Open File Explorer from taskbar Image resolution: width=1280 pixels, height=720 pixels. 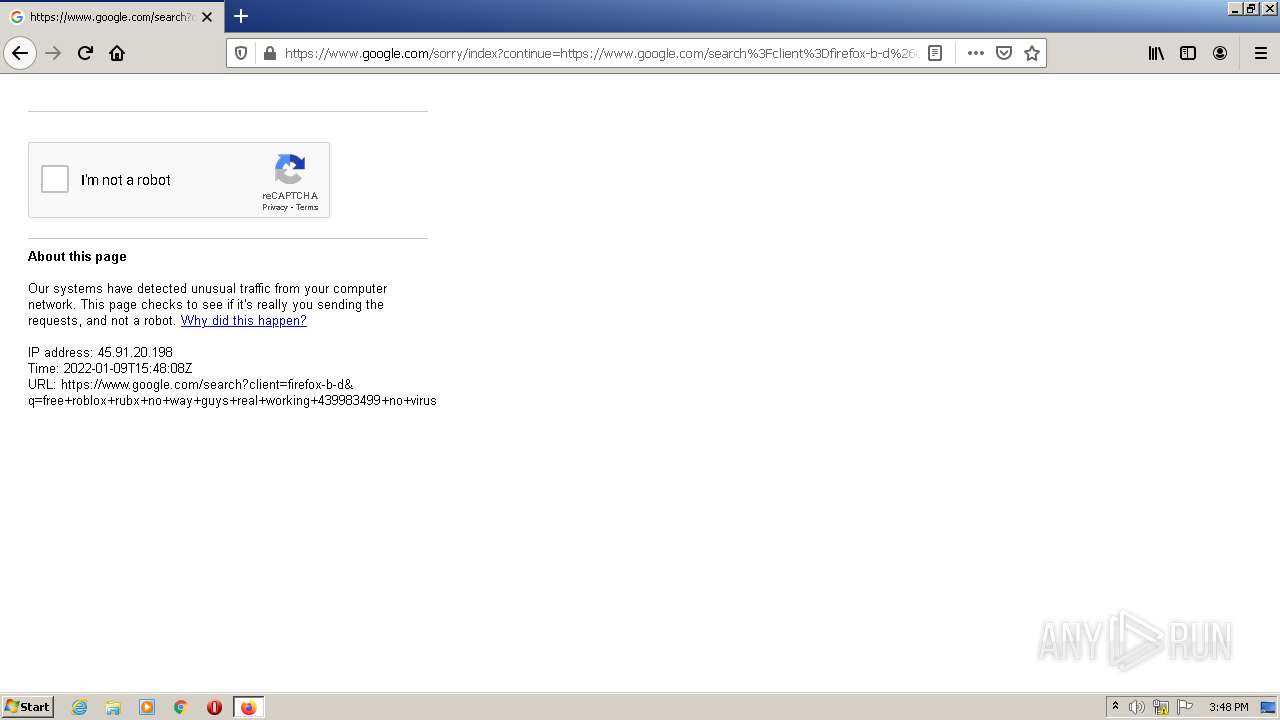click(113, 707)
